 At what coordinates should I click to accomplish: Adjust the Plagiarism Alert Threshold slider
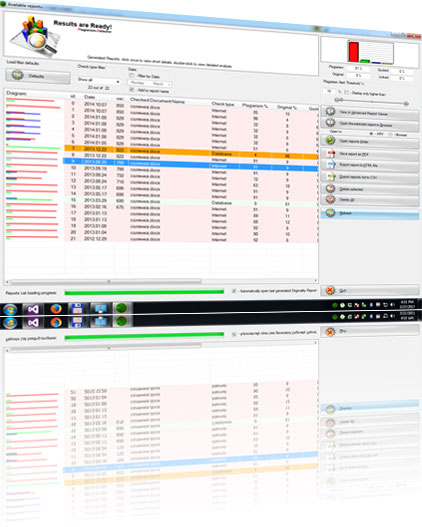pos(372,101)
